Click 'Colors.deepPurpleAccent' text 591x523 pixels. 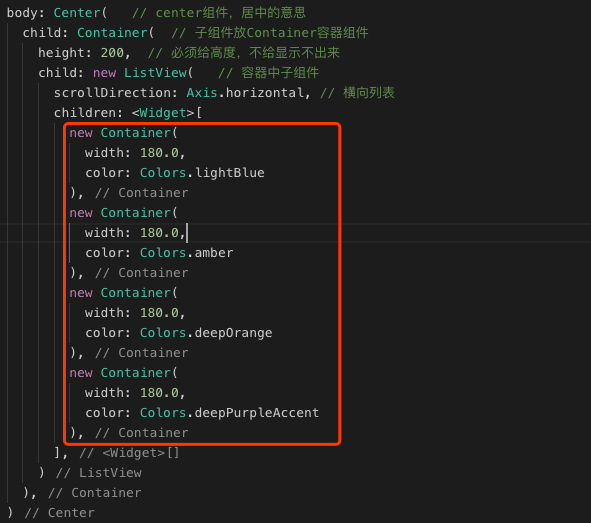[230, 413]
